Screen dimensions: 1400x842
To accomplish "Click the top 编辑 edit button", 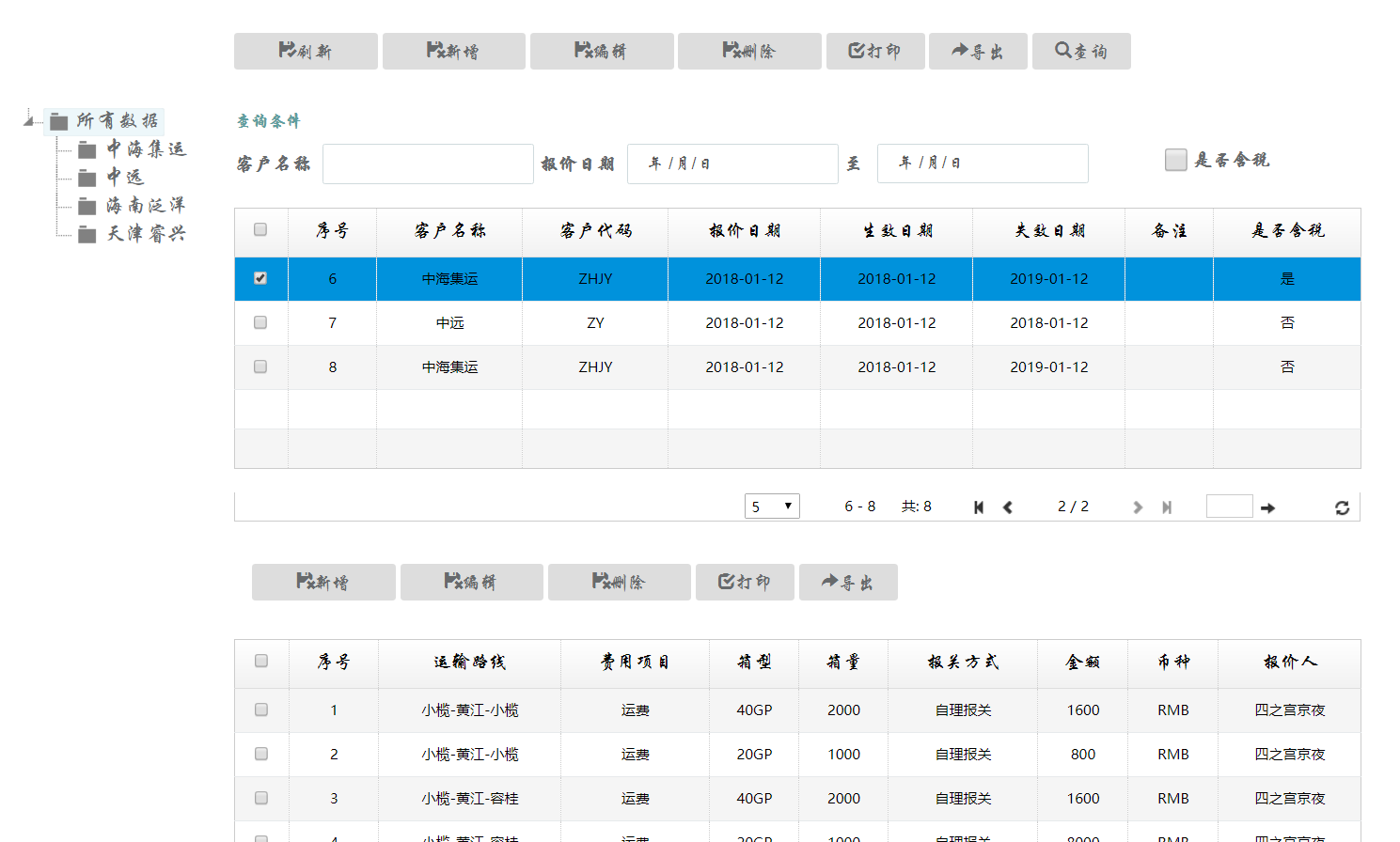I will tap(602, 51).
